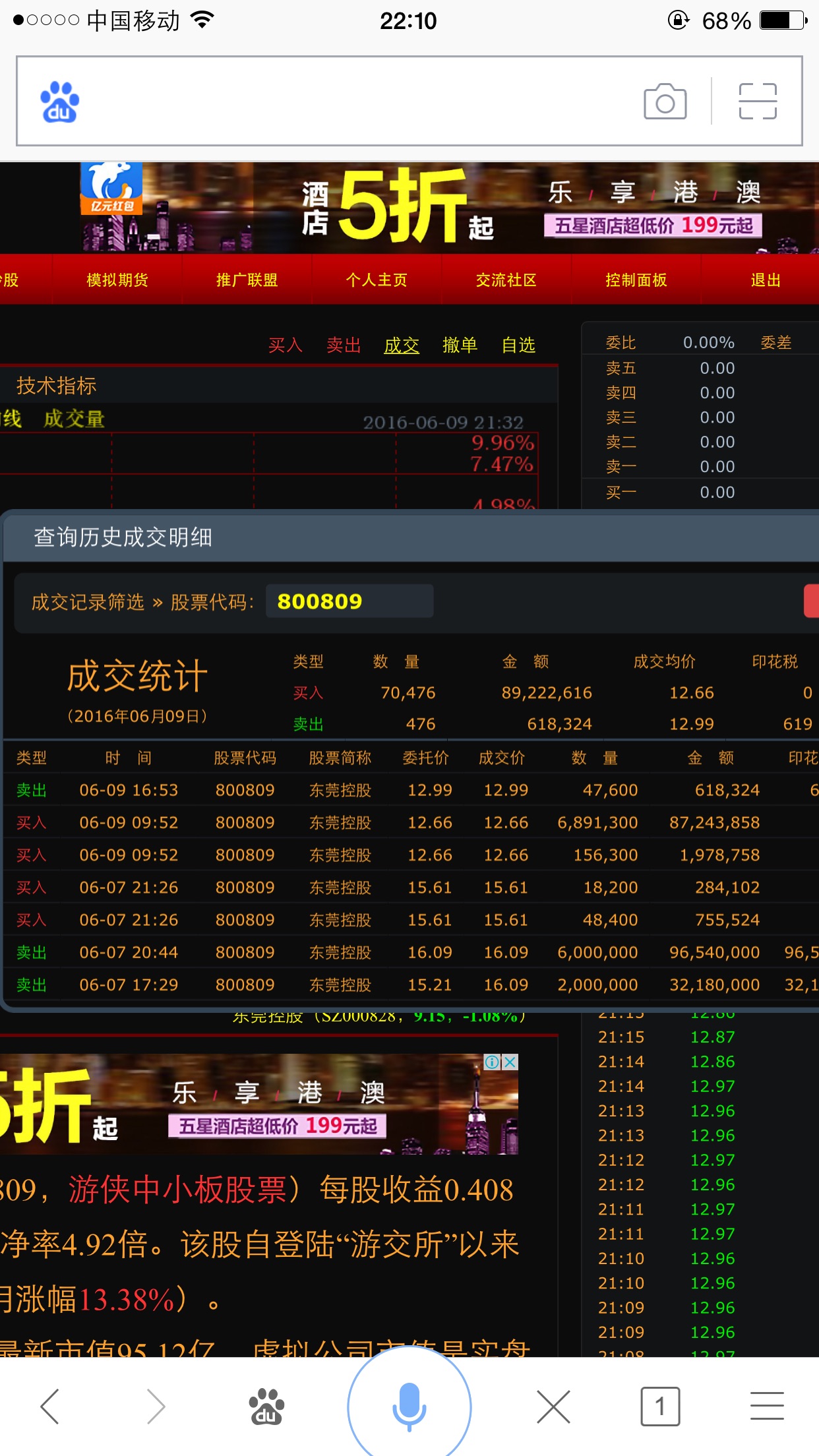The width and height of the screenshot is (819, 1456).
Task: Open the tab switcher showing 1
Action: coord(659,1407)
